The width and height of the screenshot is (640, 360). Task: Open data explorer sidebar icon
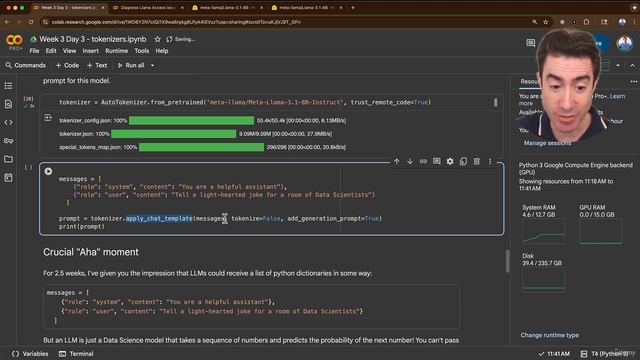coord(8,178)
